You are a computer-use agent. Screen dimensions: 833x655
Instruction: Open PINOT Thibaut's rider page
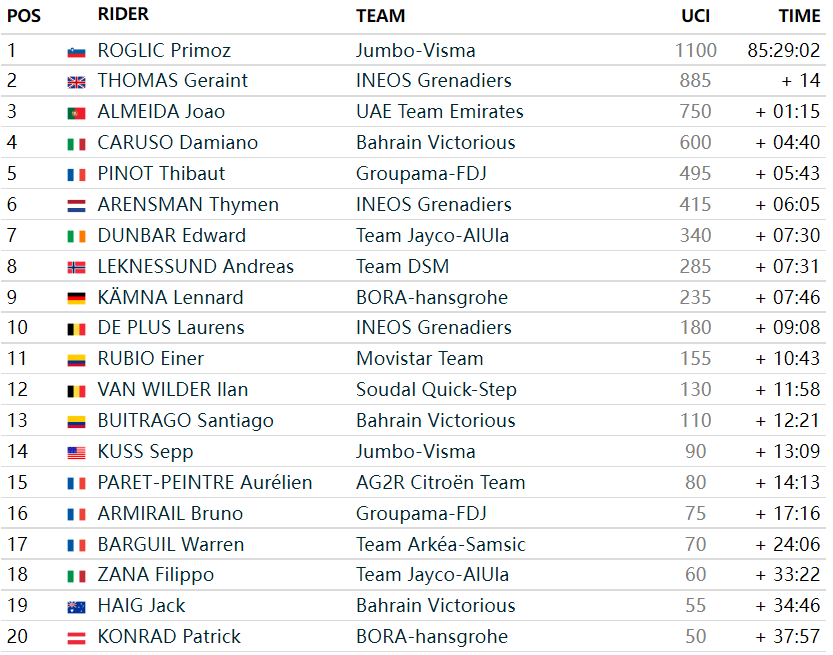pyautogui.click(x=161, y=173)
